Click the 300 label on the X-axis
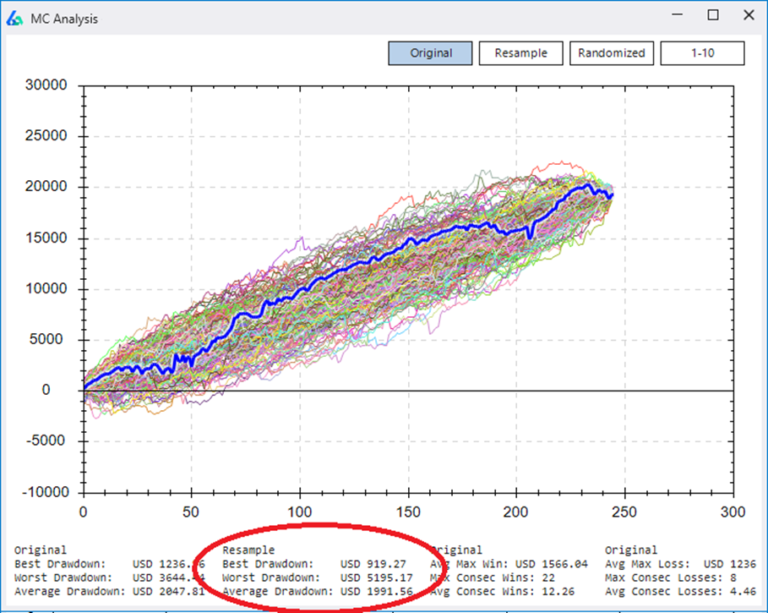Image resolution: width=768 pixels, height=613 pixels. [732, 511]
